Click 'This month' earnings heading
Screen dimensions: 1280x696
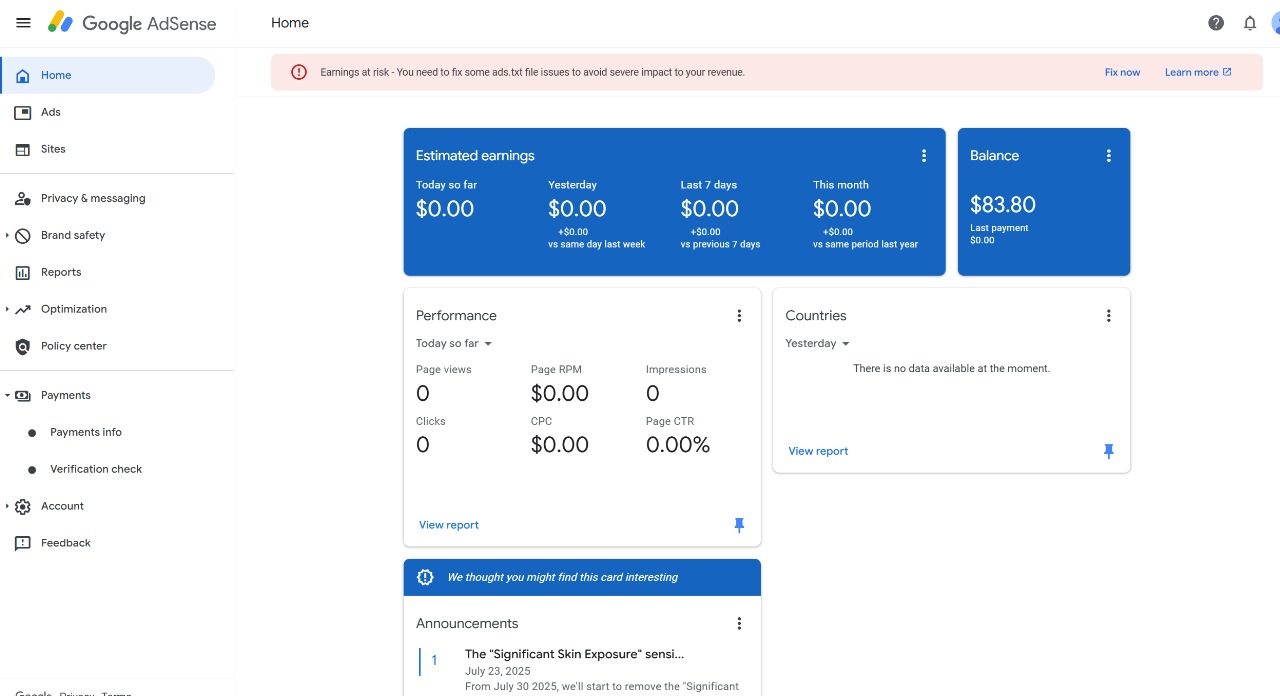click(x=841, y=185)
